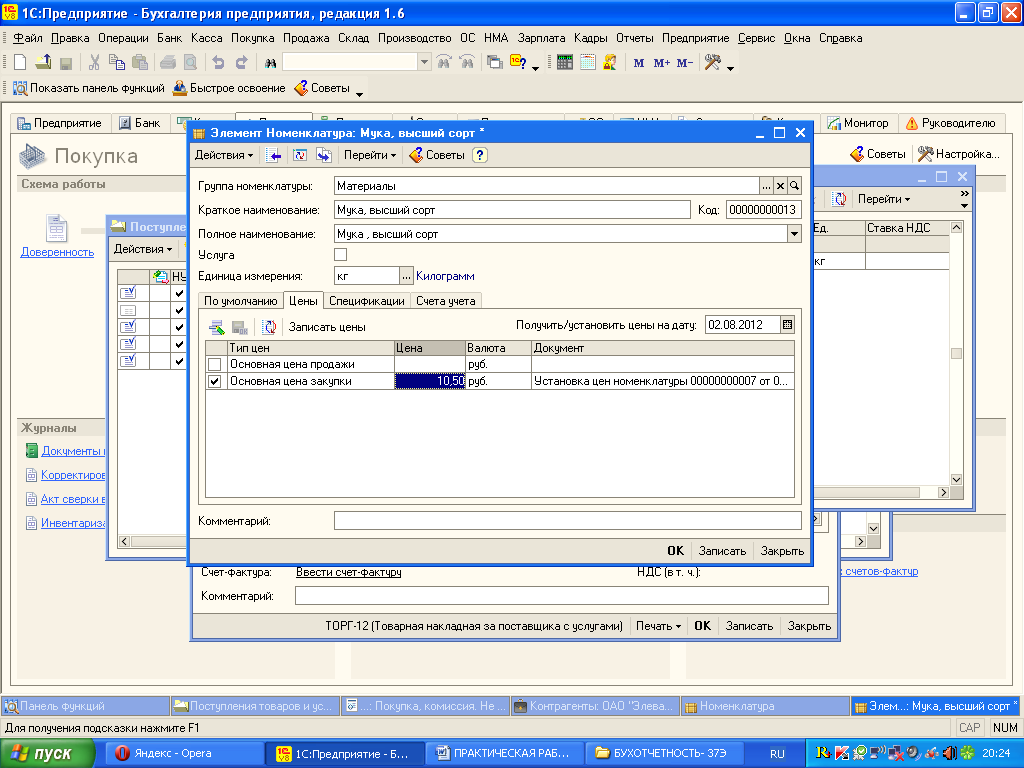Click the back arrow icon in Номенклатура dialog toolbar
Image resolution: width=1024 pixels, height=768 pixels.
pyautogui.click(x=274, y=155)
